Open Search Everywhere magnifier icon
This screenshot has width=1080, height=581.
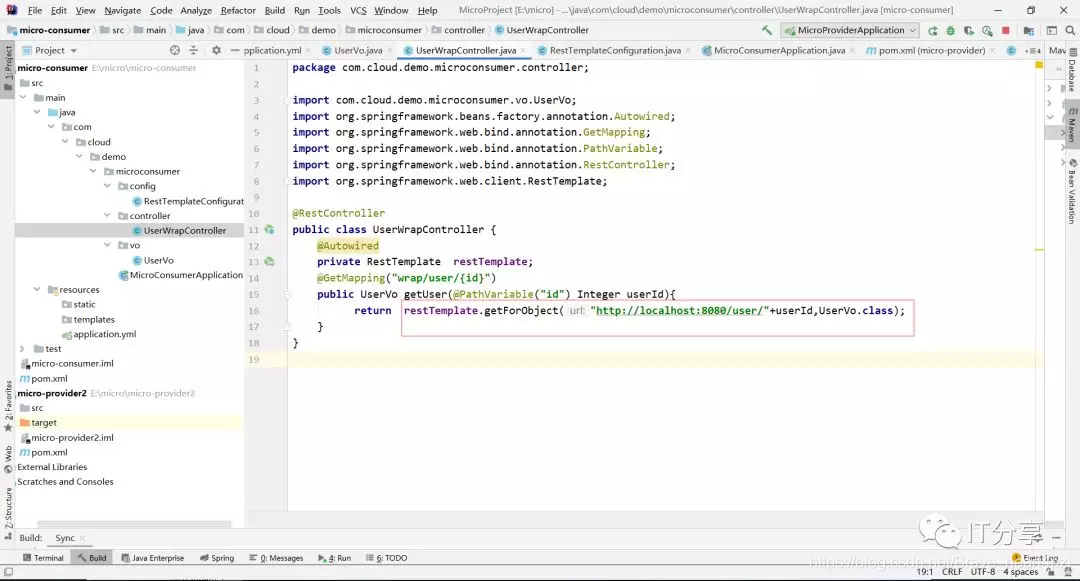click(1070, 30)
